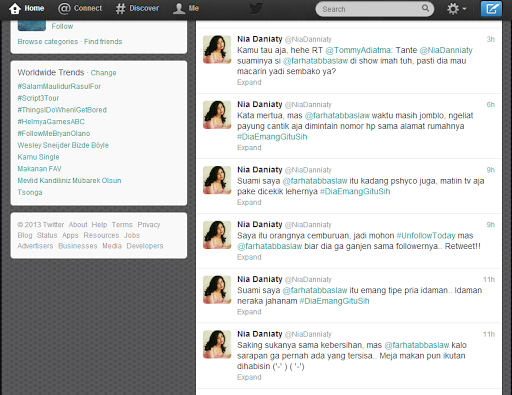Expand the tweet about pria idaman
The image size is (512, 395).
click(249, 312)
